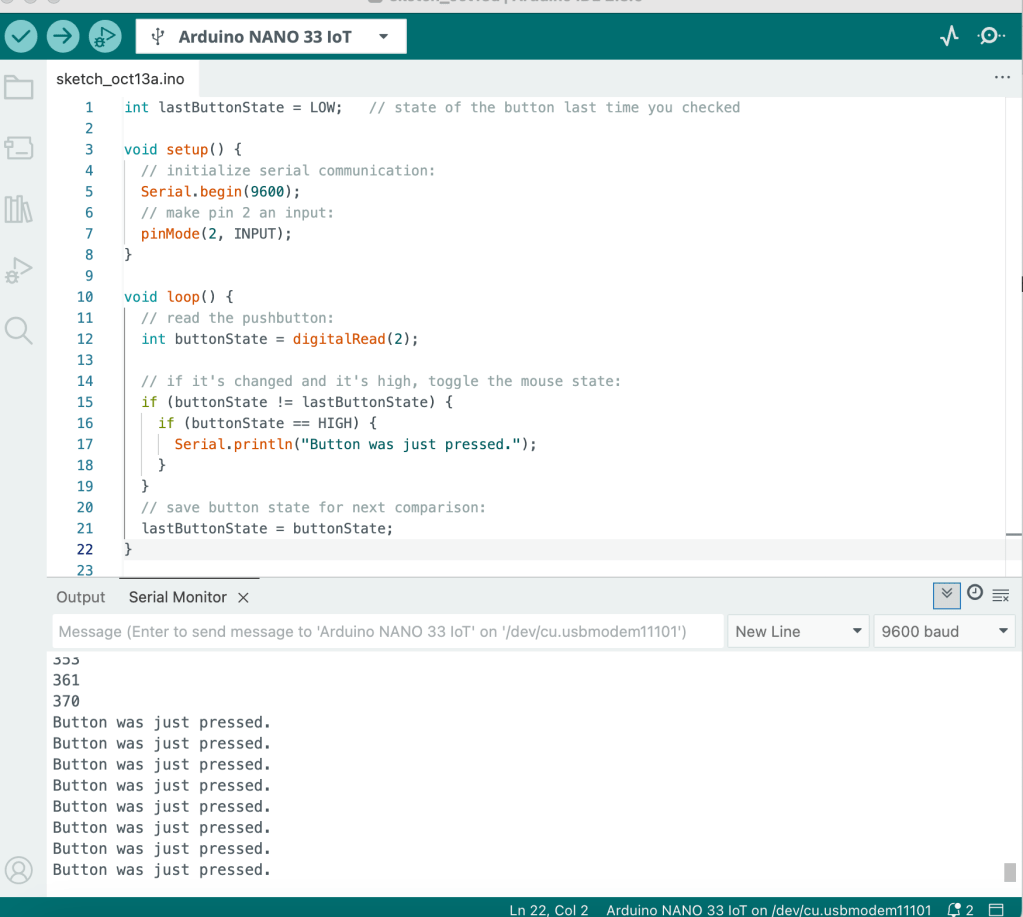Open the user account profile icon
Screen dimensions: 1023x917
click(x=19, y=869)
